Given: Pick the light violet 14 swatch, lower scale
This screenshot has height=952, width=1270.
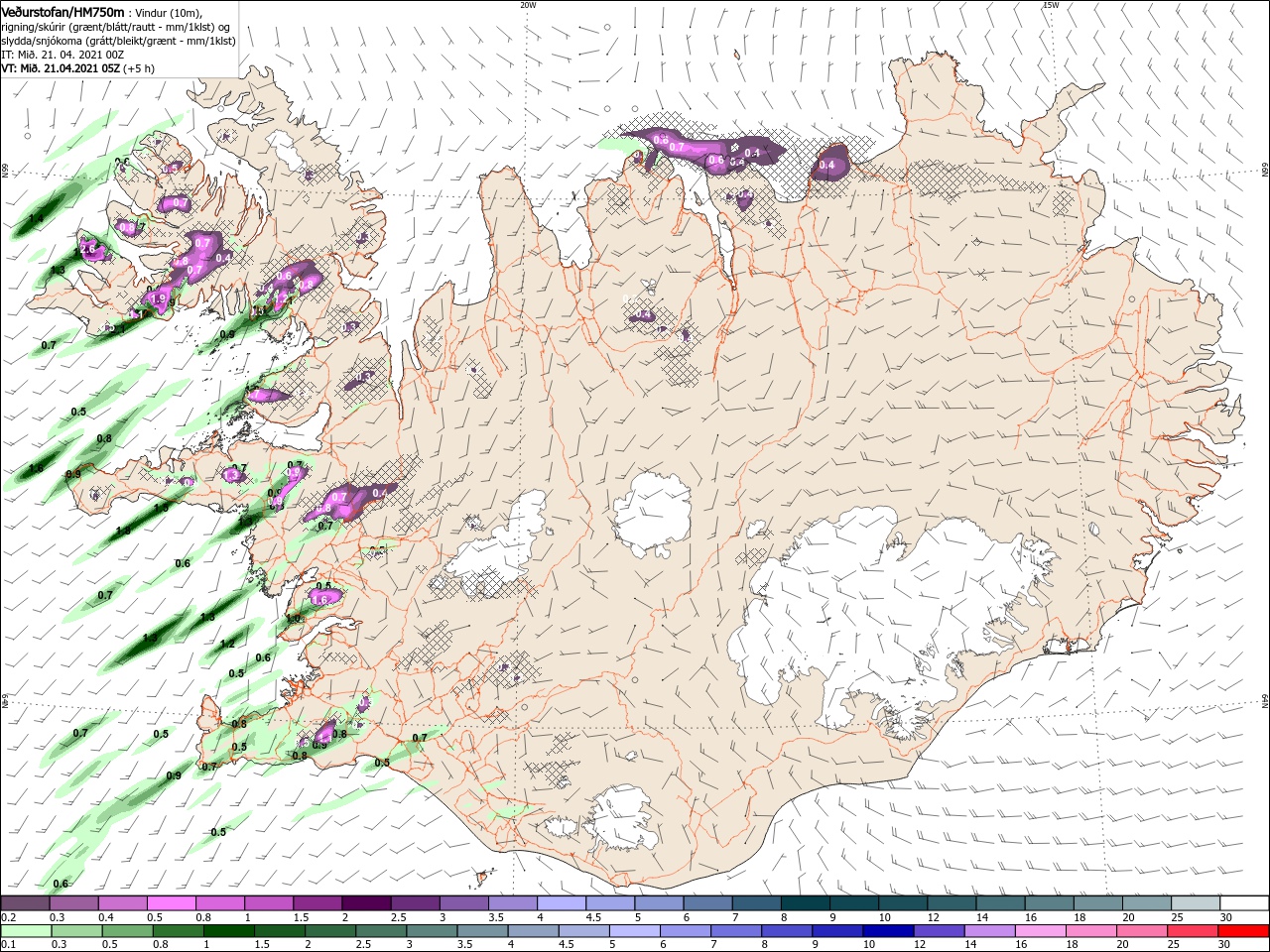Looking at the screenshot, I should (x=989, y=931).
